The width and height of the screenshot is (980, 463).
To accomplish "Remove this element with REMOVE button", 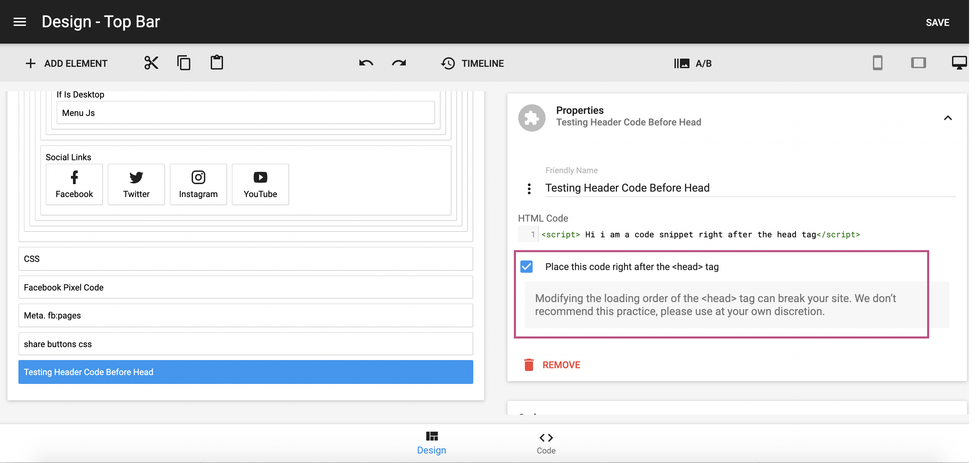I will pyautogui.click(x=552, y=365).
